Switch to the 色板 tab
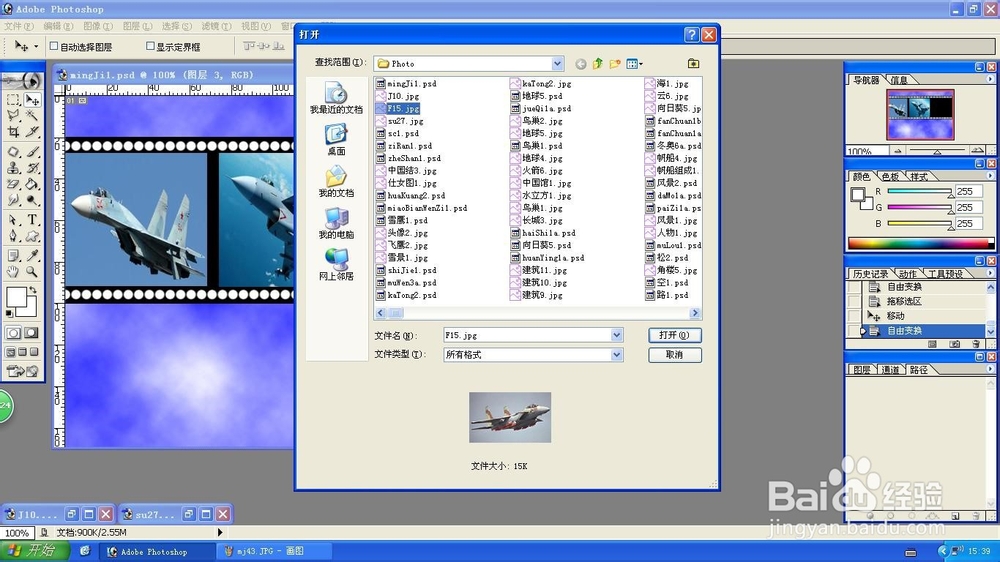This screenshot has width=1000, height=562. click(890, 177)
